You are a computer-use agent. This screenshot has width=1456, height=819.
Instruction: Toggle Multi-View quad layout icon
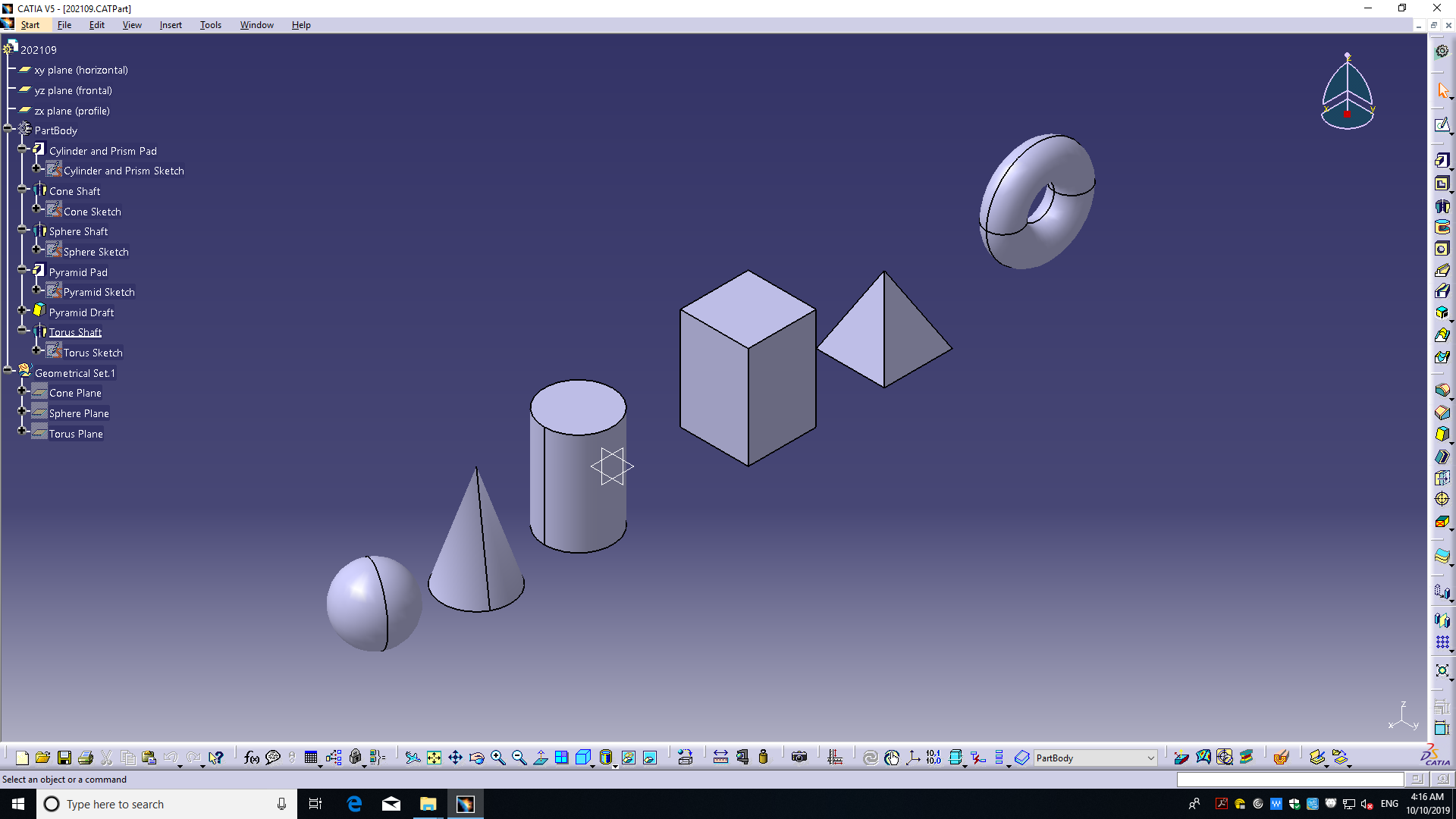562,758
